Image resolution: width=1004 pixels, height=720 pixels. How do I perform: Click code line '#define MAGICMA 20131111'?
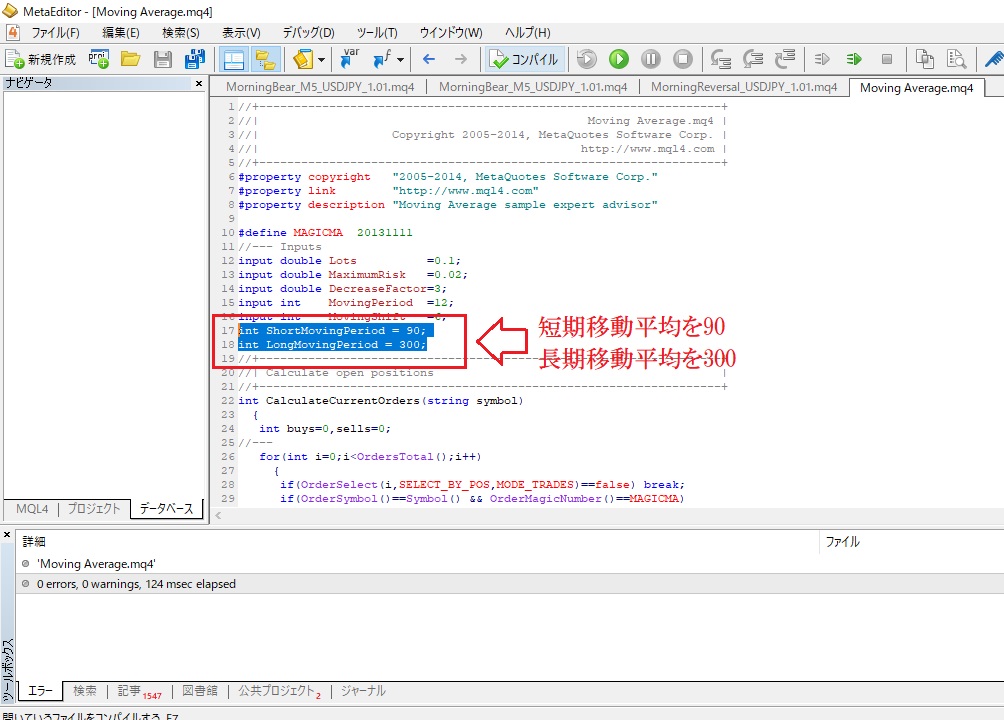(x=325, y=233)
